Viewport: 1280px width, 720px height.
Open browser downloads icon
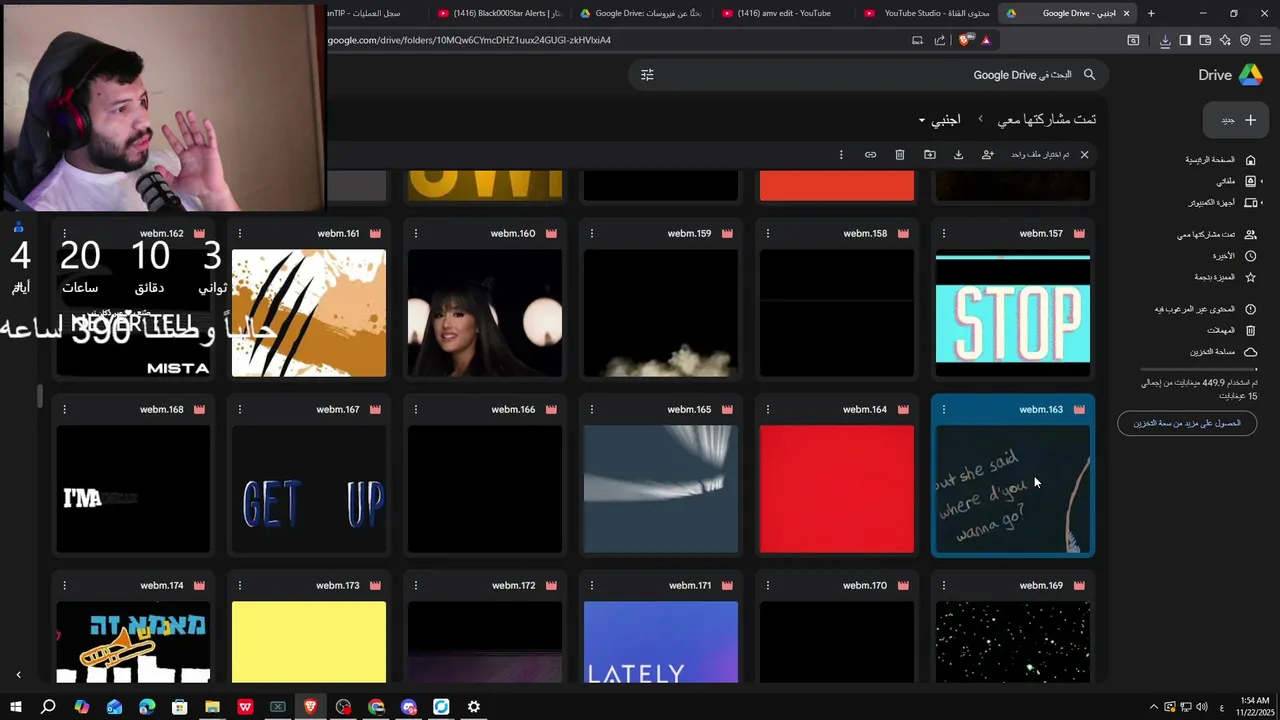[x=1165, y=40]
